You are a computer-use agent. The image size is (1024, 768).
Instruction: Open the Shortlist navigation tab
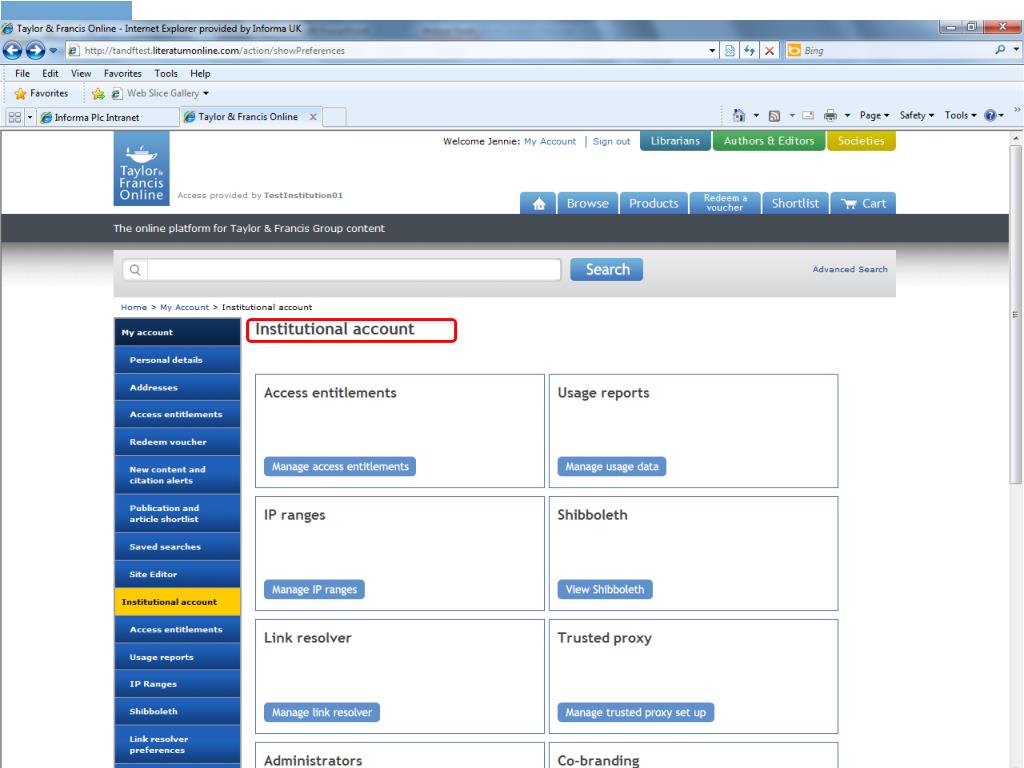795,204
